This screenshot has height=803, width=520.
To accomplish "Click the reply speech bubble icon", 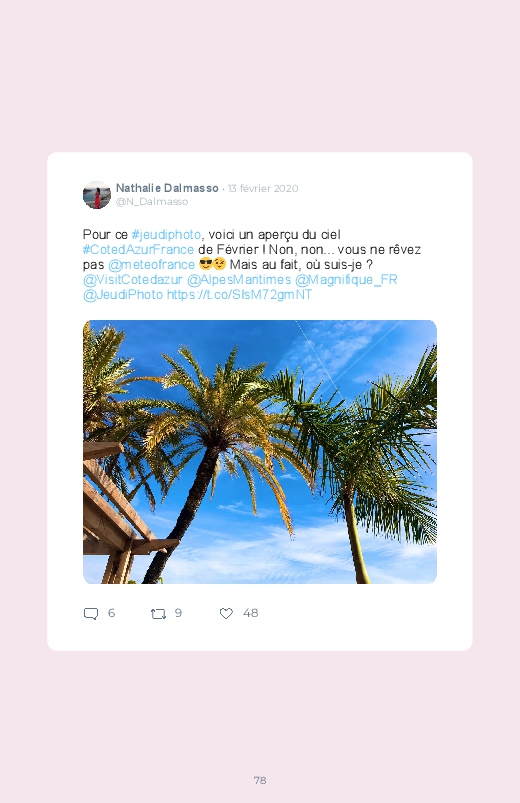I will pos(91,614).
